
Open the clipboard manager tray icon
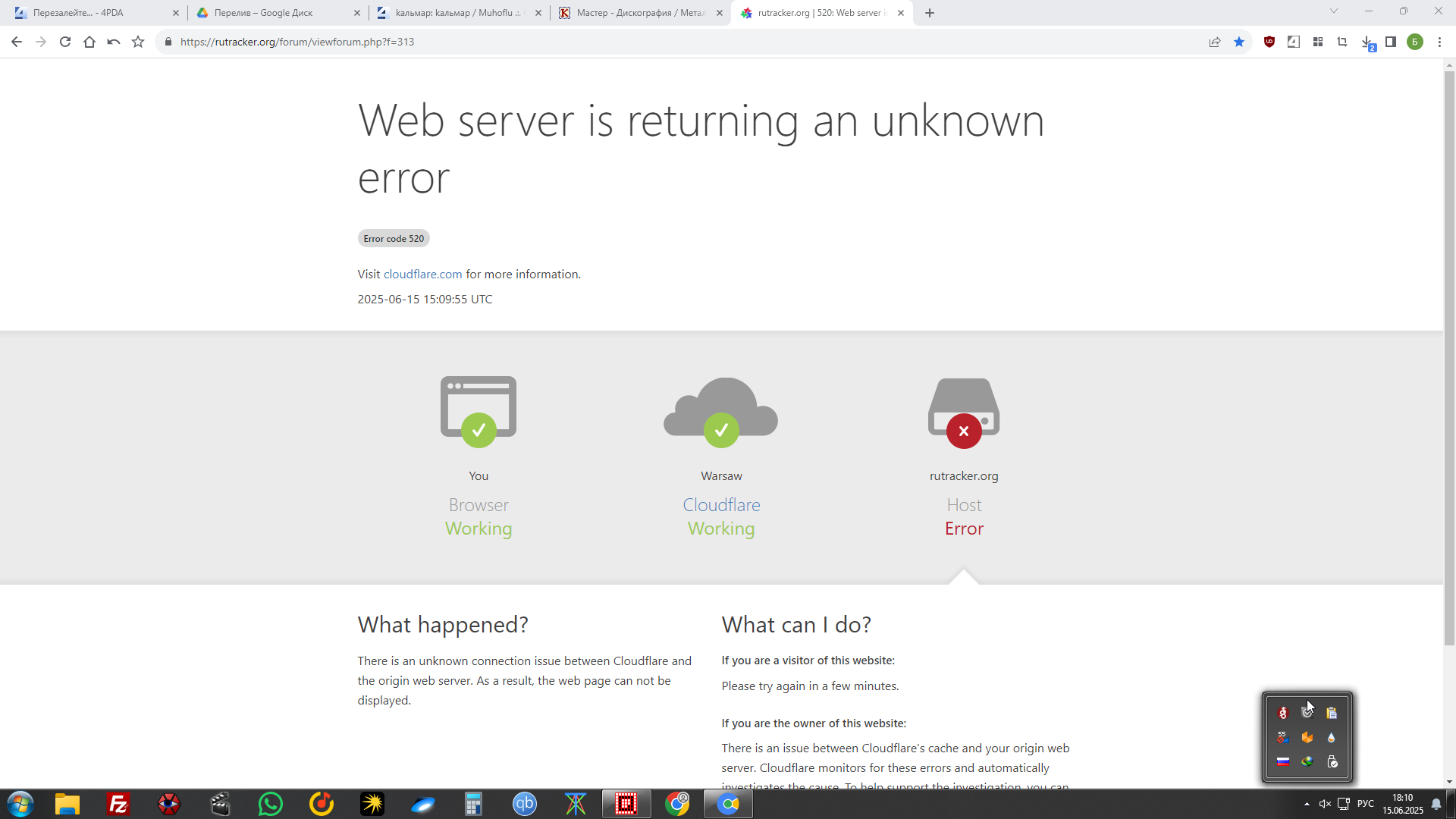(1332, 713)
